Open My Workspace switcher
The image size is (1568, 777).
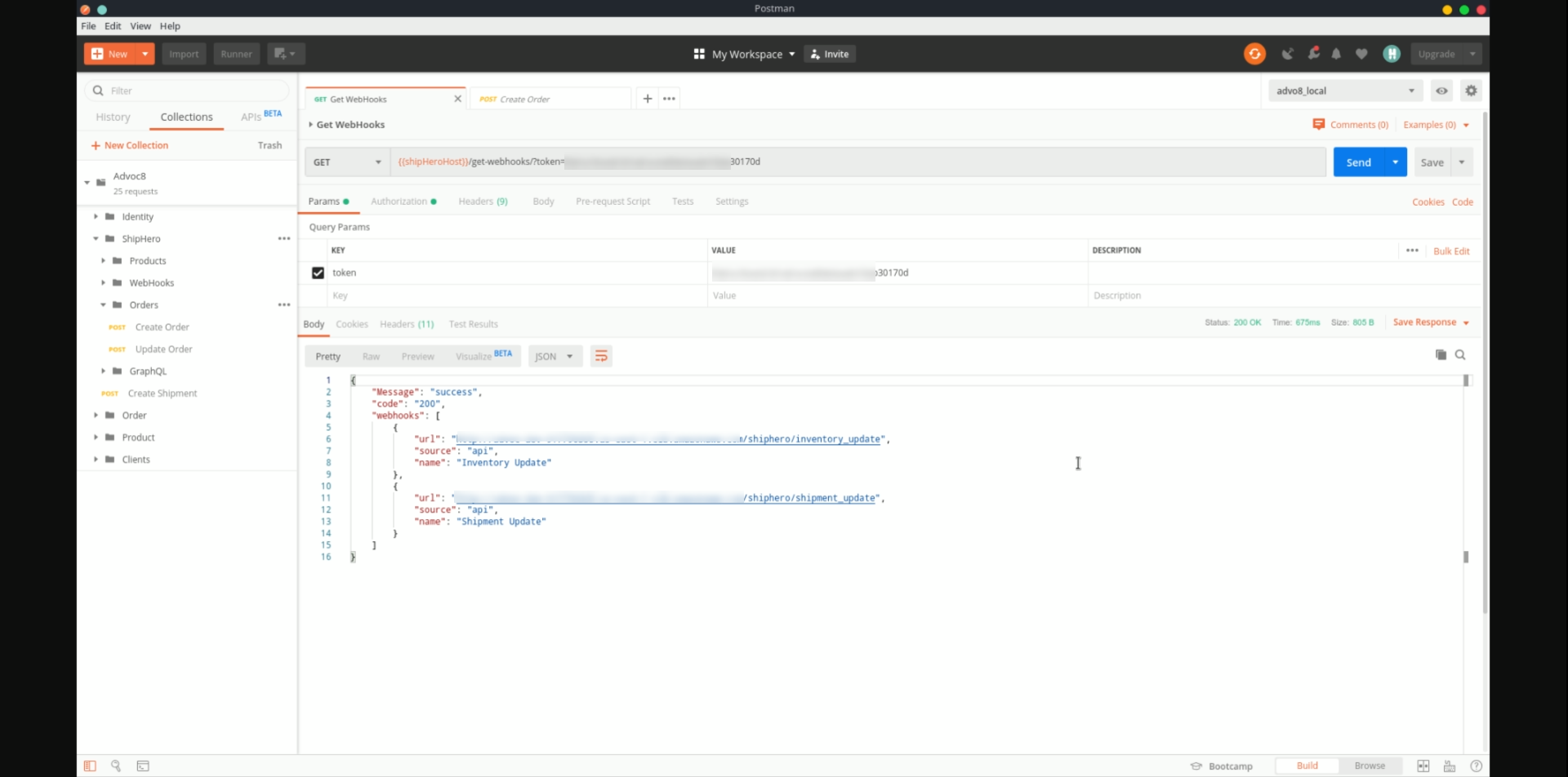pyautogui.click(x=744, y=54)
